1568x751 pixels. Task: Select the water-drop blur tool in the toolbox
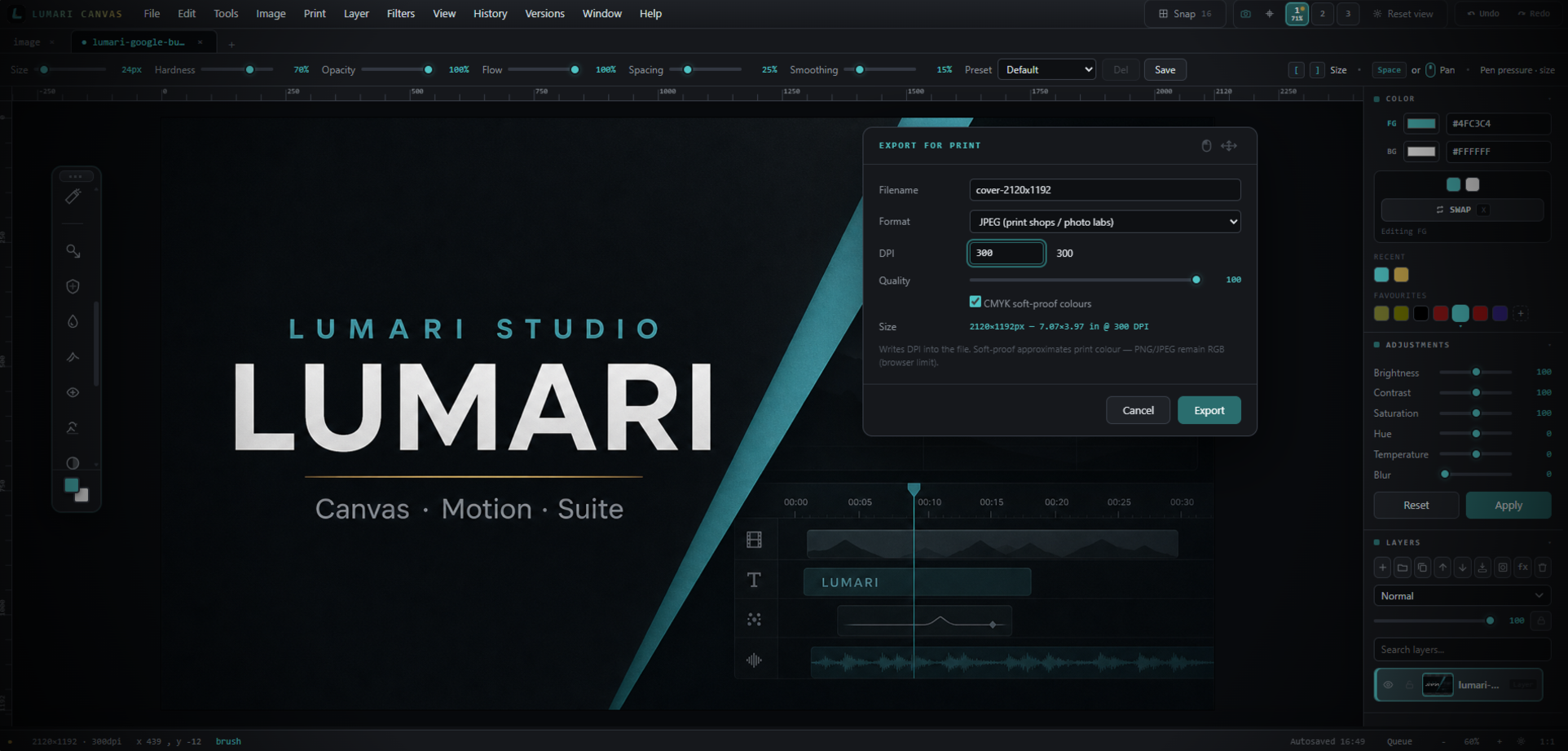[x=73, y=321]
